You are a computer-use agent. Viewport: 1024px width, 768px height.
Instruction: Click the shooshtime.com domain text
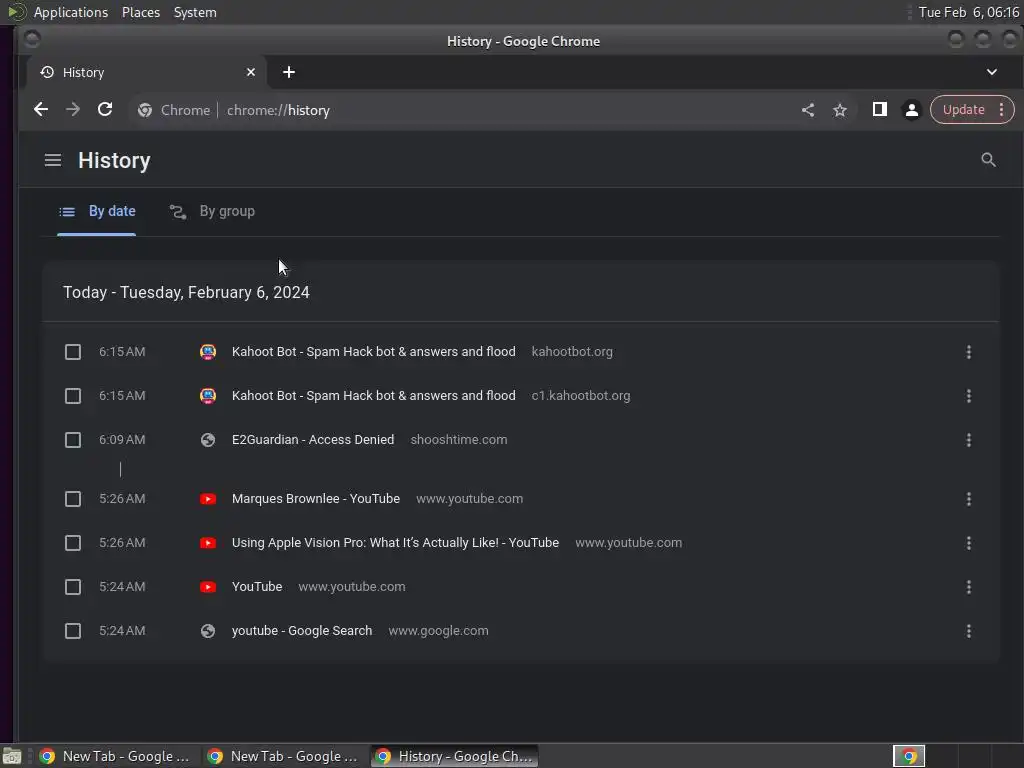point(458,440)
